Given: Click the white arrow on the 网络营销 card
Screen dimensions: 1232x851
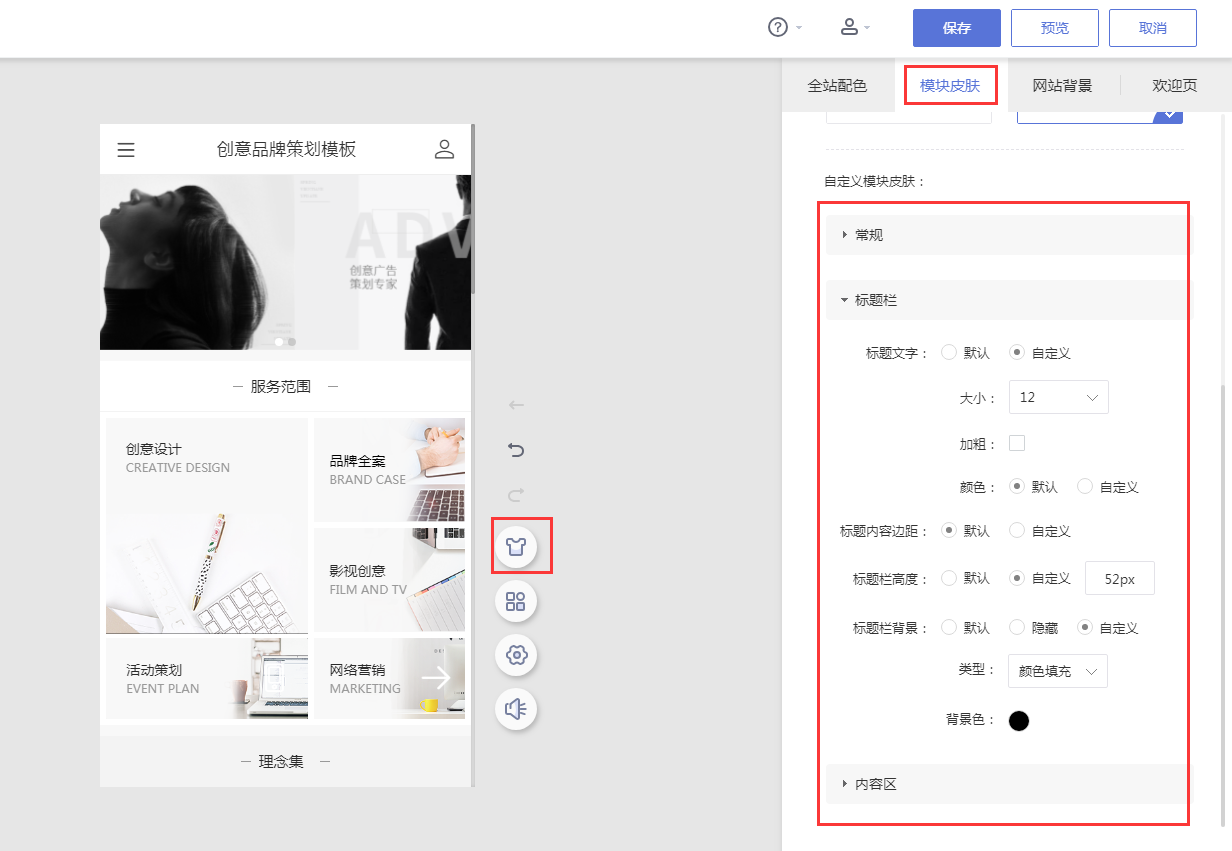Looking at the screenshot, I should coord(436,679).
